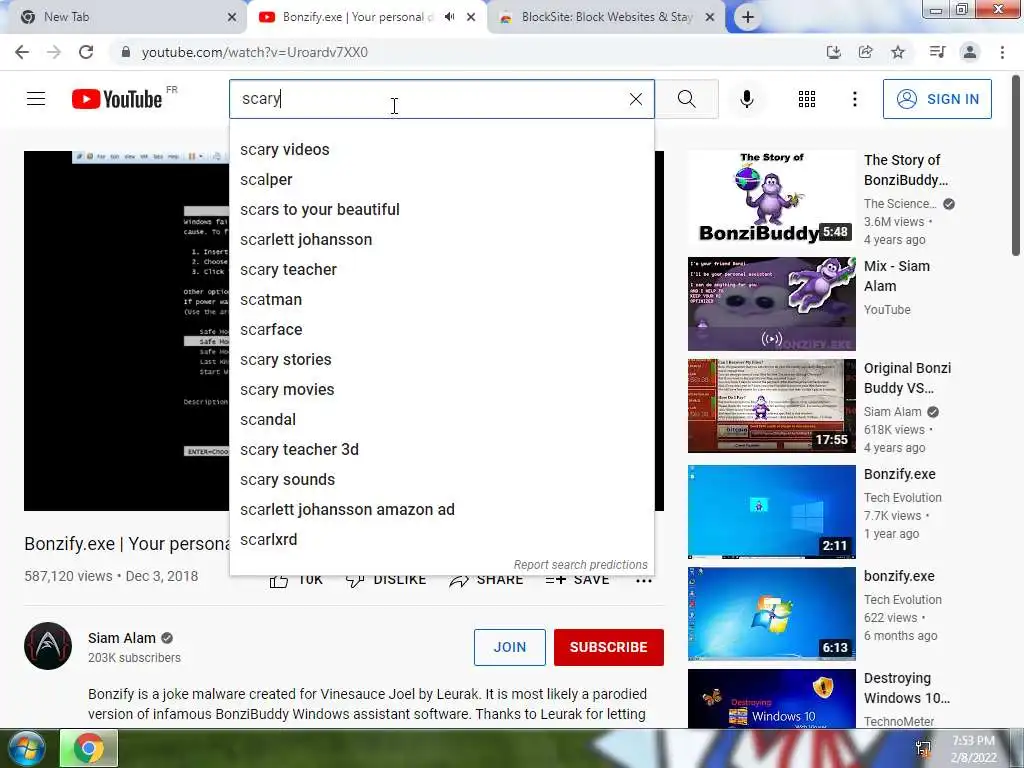Bookmark this page with the star icon
Screen dimensions: 1024x768
tap(898, 52)
